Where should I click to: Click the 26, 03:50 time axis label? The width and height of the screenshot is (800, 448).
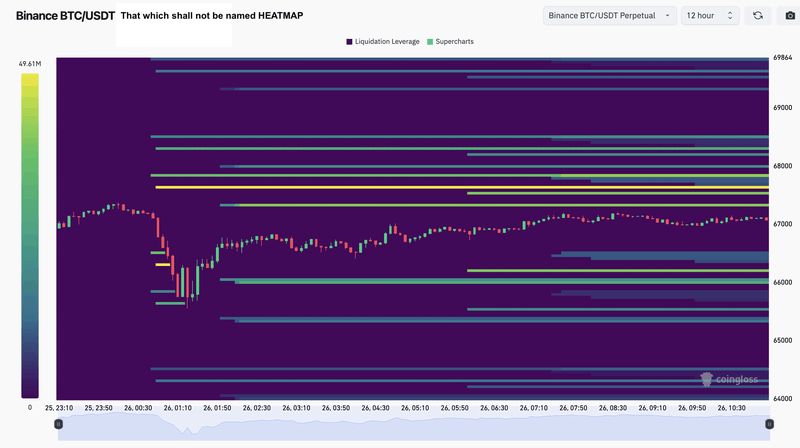(x=336, y=408)
